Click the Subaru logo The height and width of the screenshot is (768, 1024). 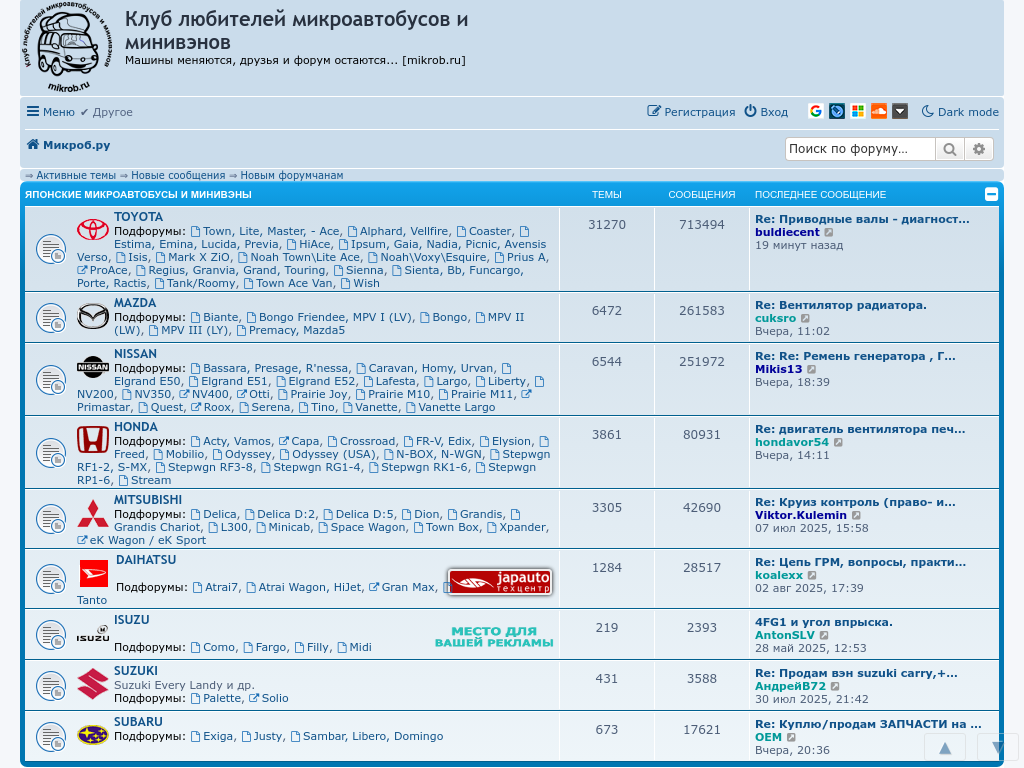(x=93, y=735)
